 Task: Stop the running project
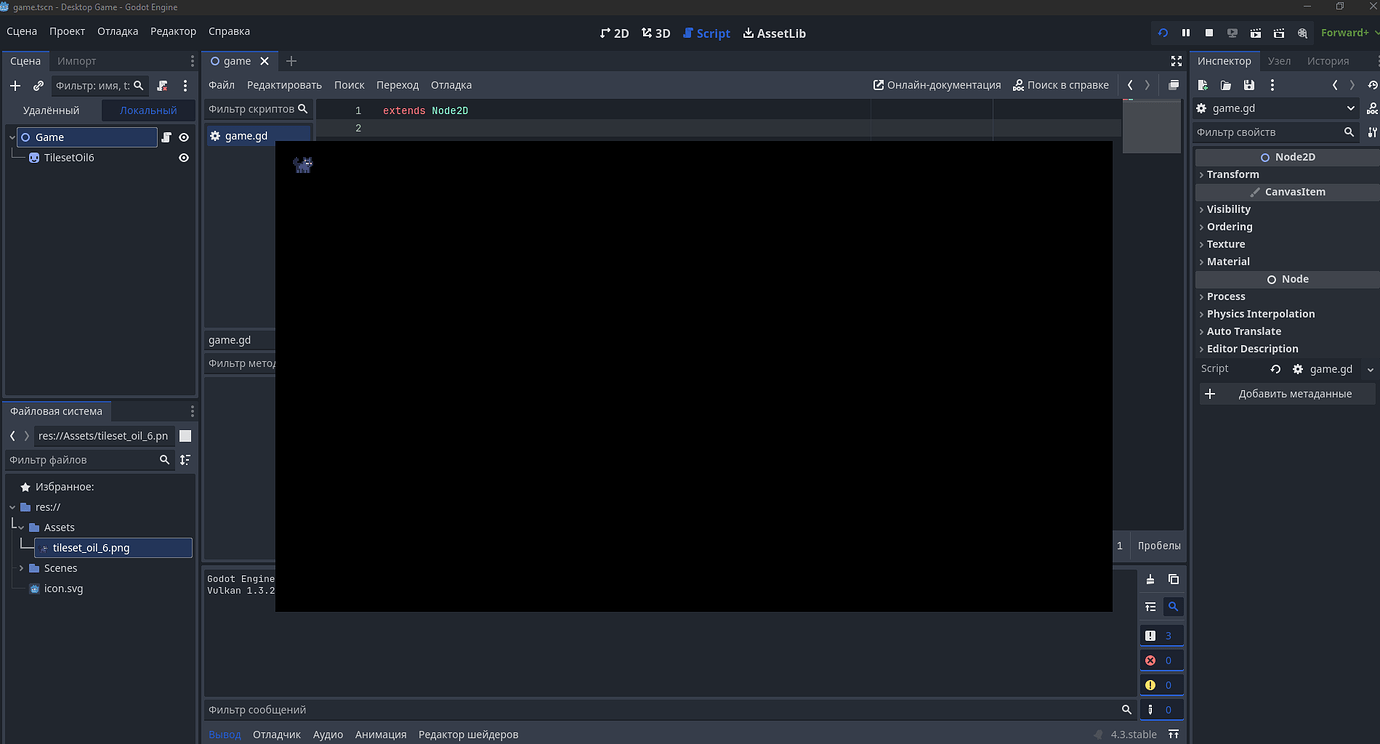click(x=1209, y=32)
